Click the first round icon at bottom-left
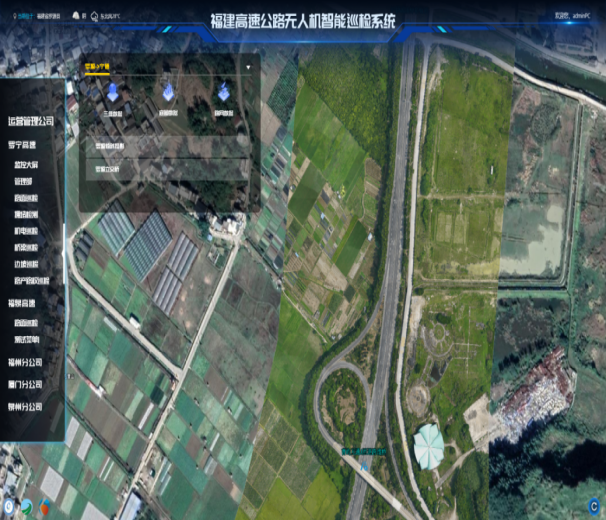 click(x=9, y=505)
